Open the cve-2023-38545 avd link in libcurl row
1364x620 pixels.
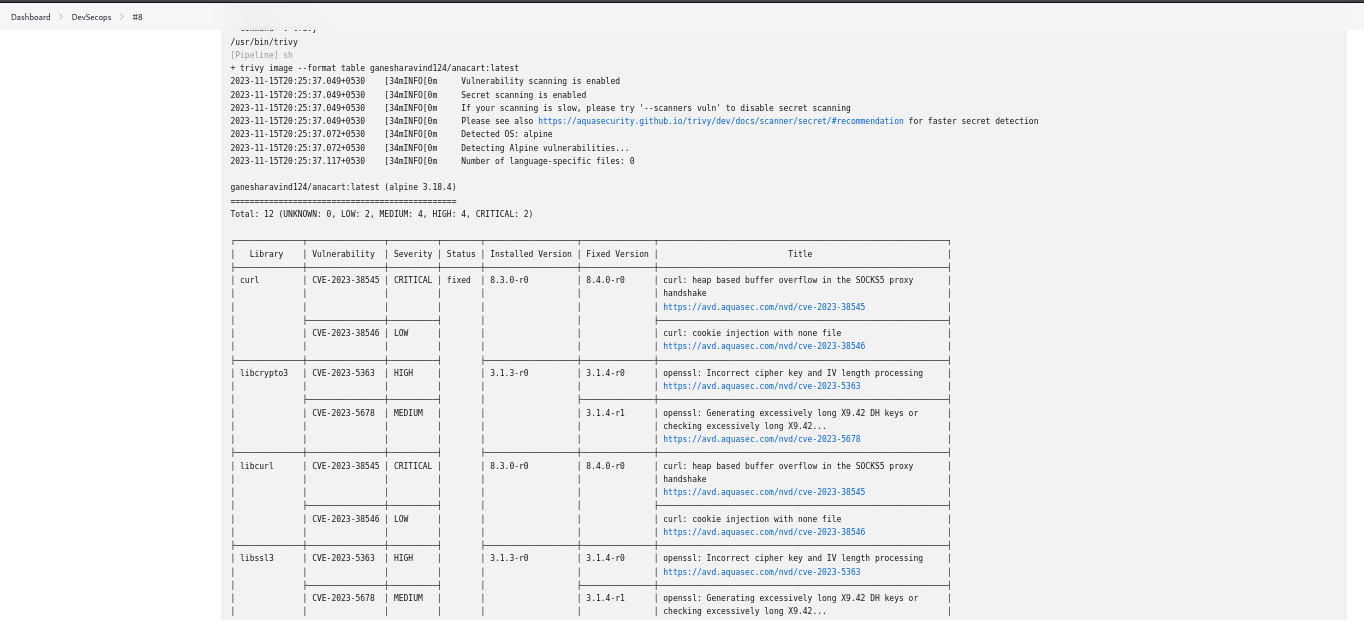coord(764,492)
